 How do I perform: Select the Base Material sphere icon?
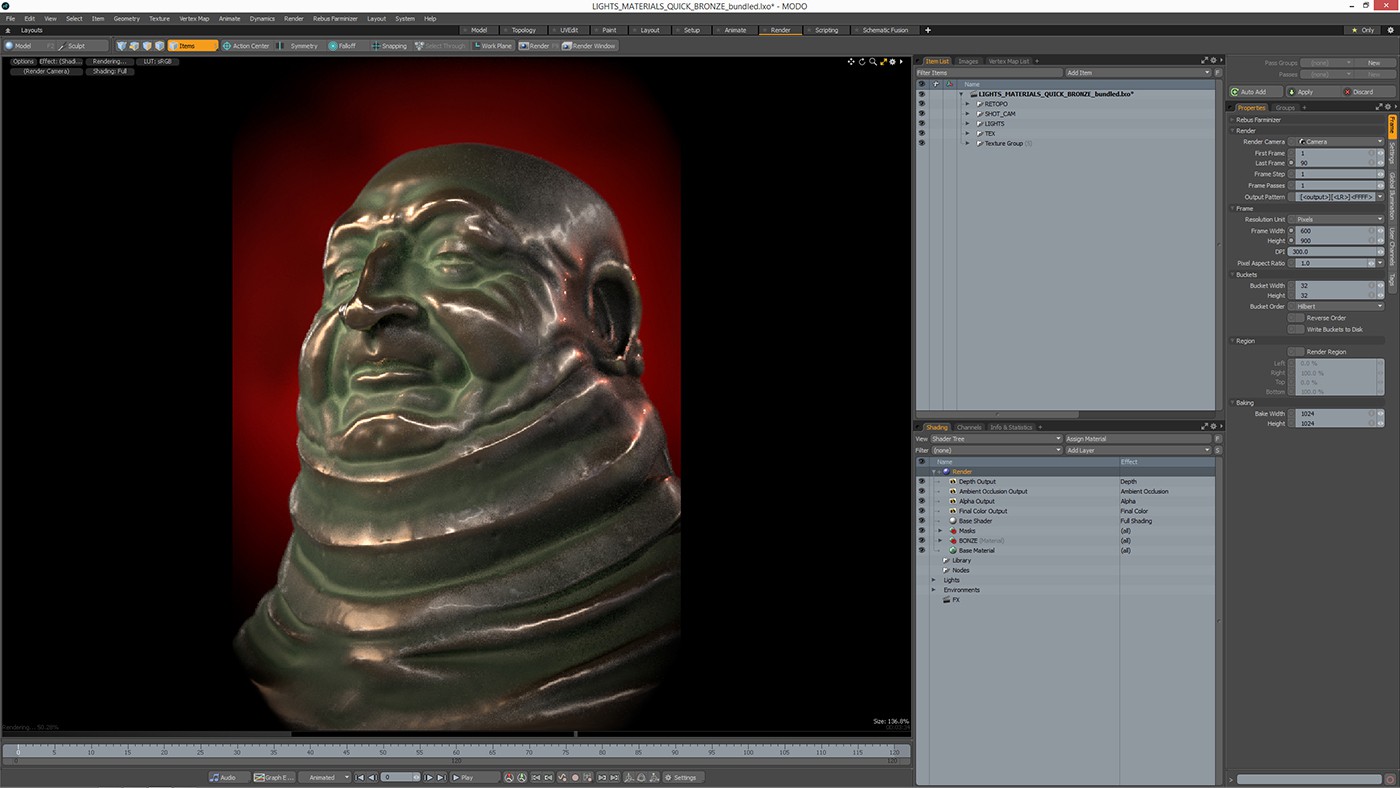pos(953,551)
